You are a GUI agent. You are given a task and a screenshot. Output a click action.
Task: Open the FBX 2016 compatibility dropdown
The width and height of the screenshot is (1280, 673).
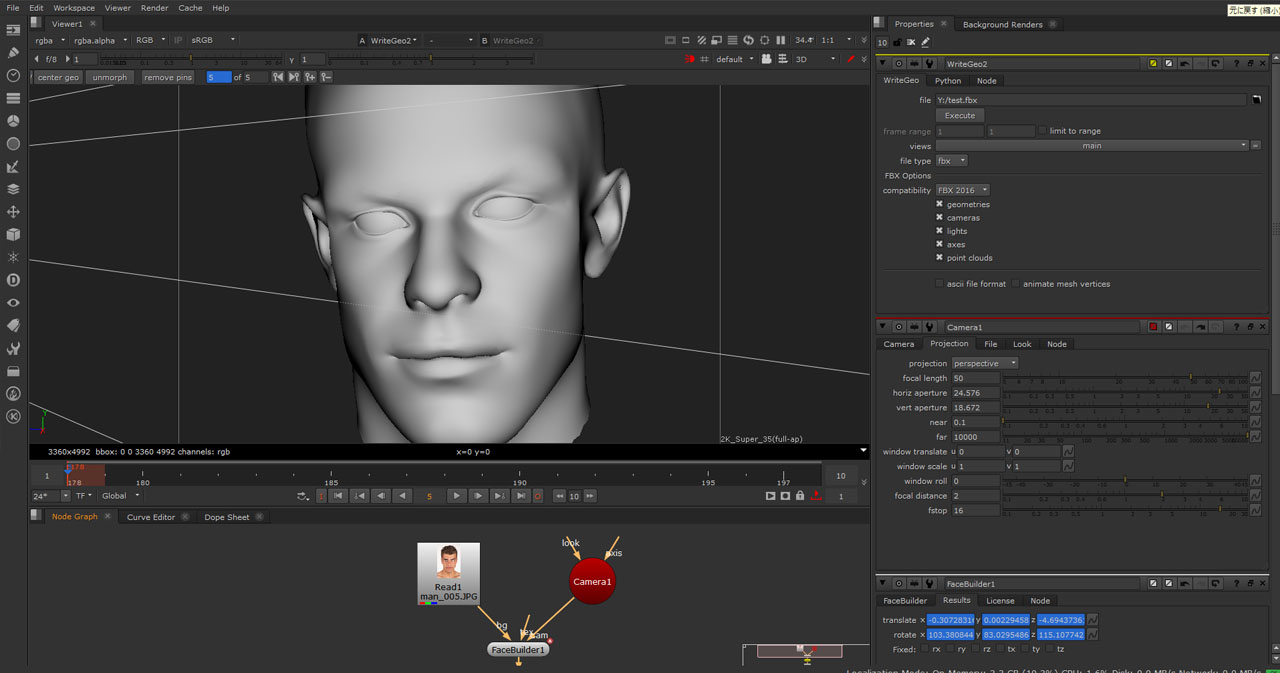(x=962, y=190)
